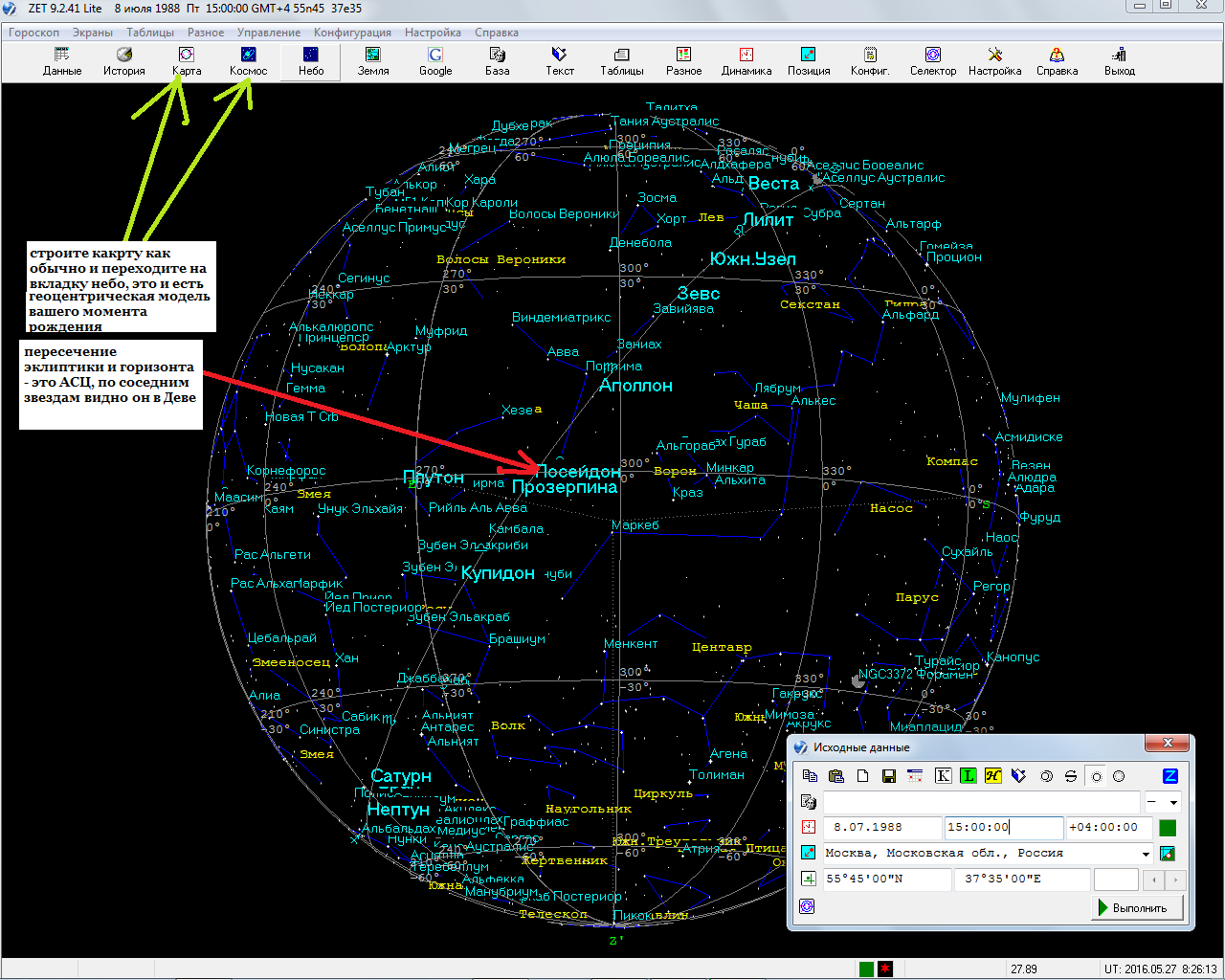The width and height of the screenshot is (1225, 980).
Task: Open the Конфигурация menu
Action: 352,33
